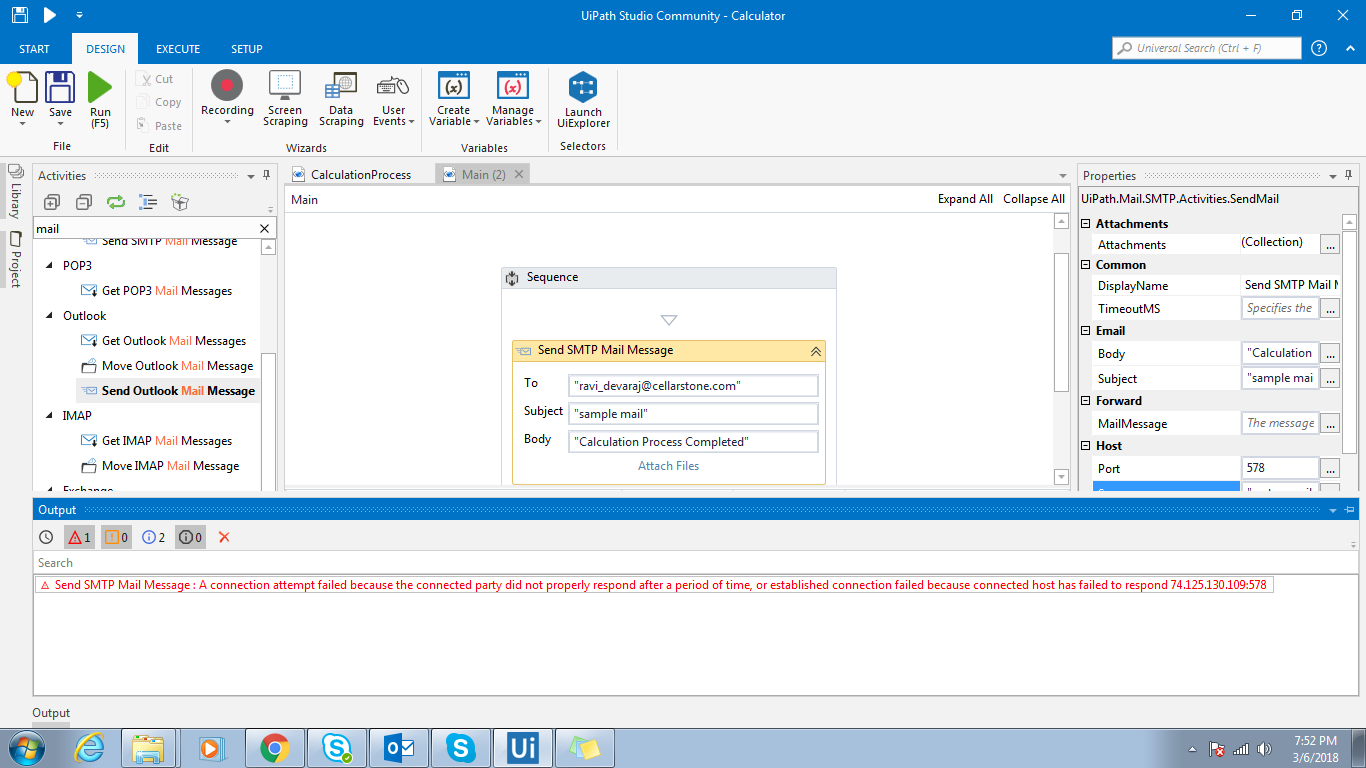1366x768 pixels.
Task: Toggle info messages filter in Output
Action: pos(153,537)
